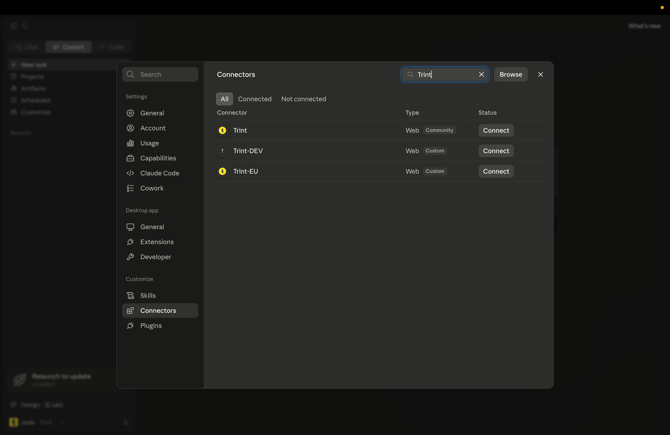Viewport: 670px width, 435px height.
Task: Open Developer settings
Action: pyautogui.click(x=160, y=257)
